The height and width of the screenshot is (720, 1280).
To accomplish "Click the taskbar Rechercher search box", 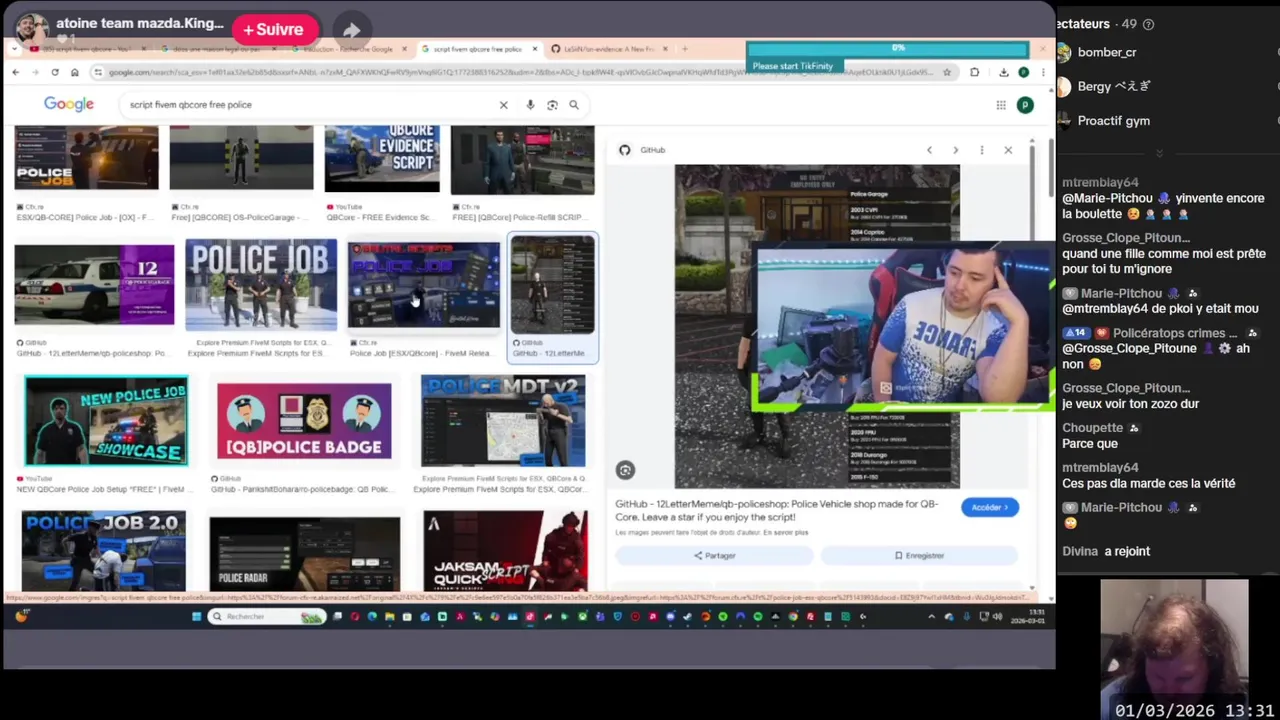I will (268, 616).
